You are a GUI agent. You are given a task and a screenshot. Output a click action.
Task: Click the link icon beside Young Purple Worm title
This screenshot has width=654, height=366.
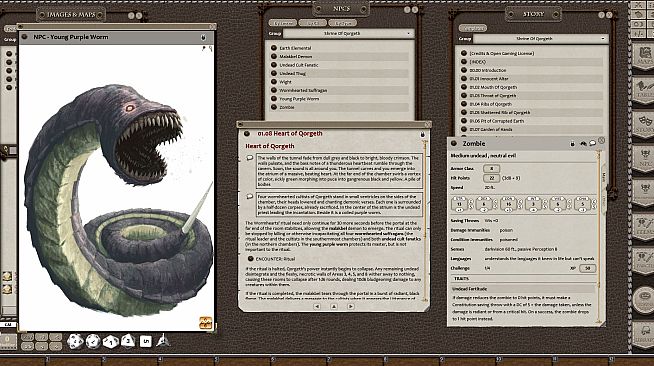coord(24,37)
